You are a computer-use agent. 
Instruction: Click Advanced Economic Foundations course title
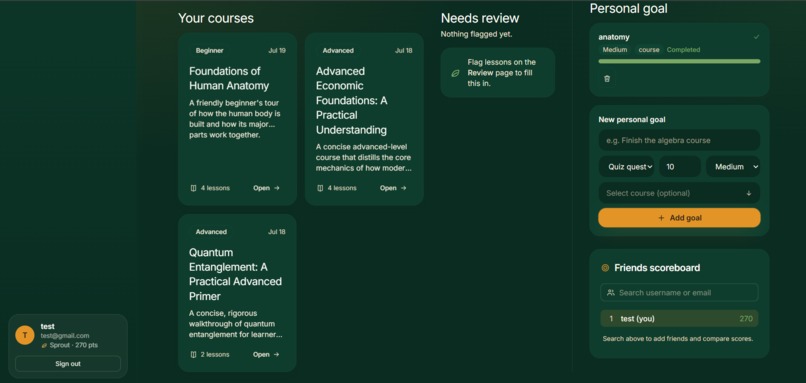[352, 100]
